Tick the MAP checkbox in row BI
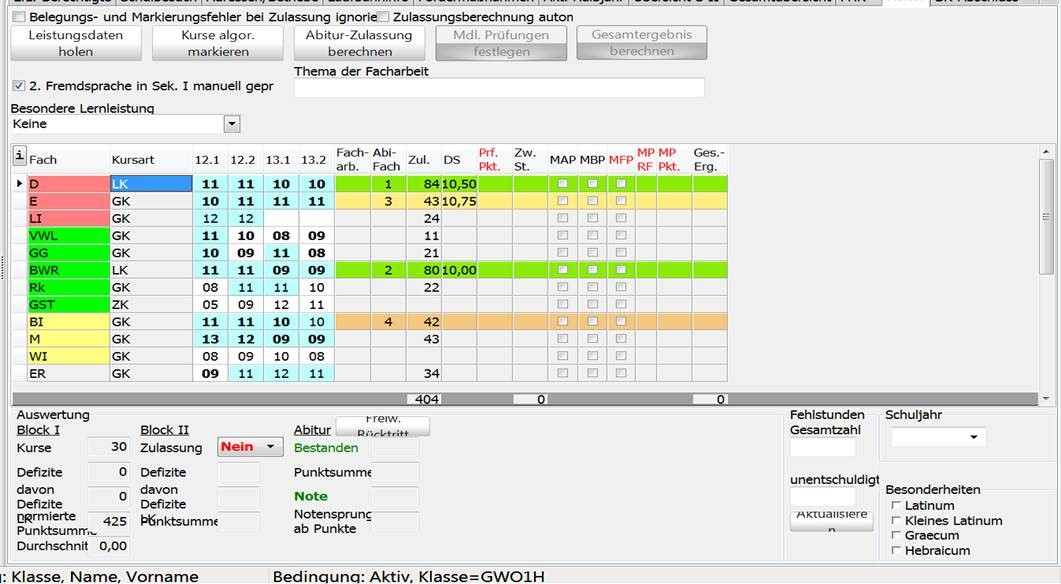 (x=562, y=322)
